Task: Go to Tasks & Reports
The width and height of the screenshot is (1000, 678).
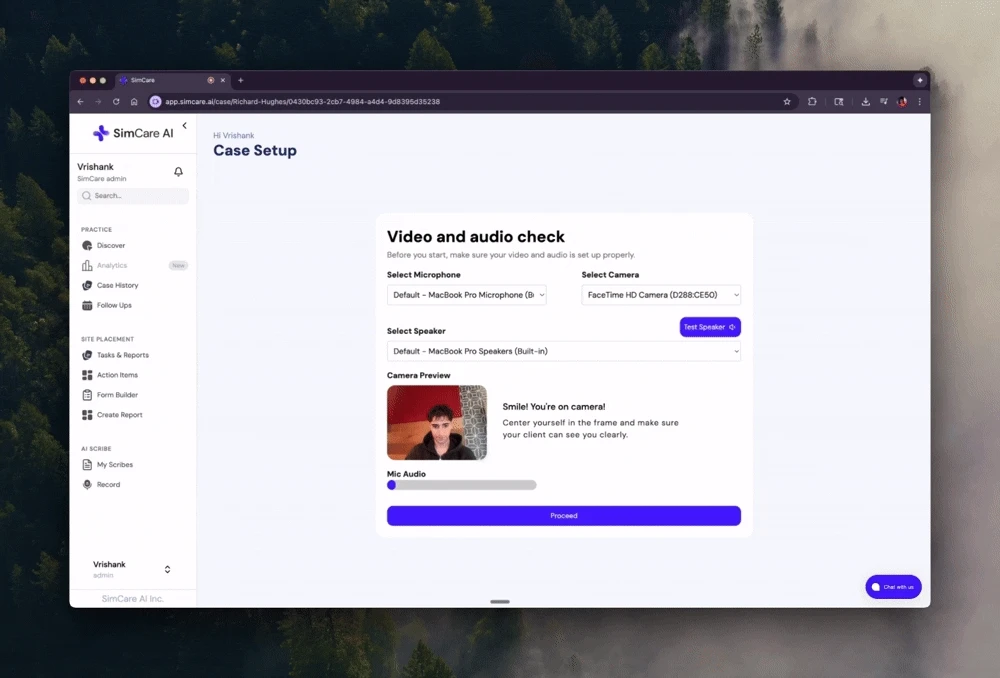Action: pyautogui.click(x=122, y=355)
